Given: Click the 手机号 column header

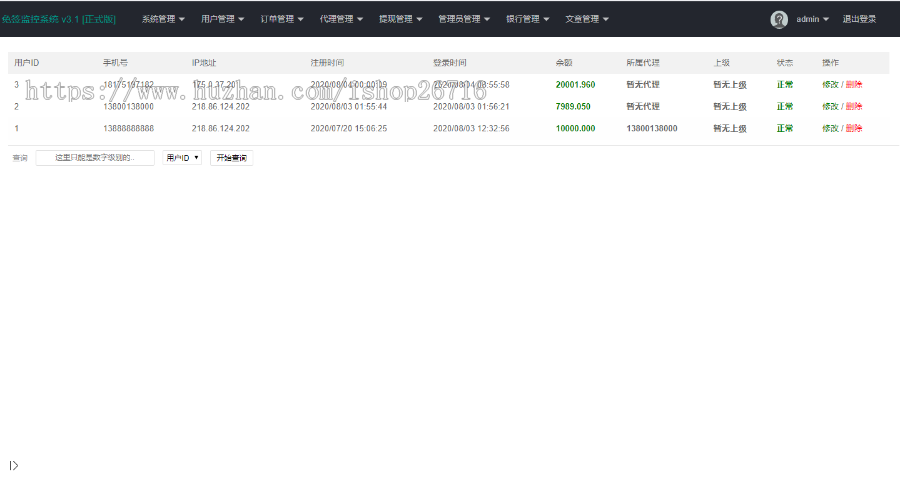Looking at the screenshot, I should pos(115,63).
